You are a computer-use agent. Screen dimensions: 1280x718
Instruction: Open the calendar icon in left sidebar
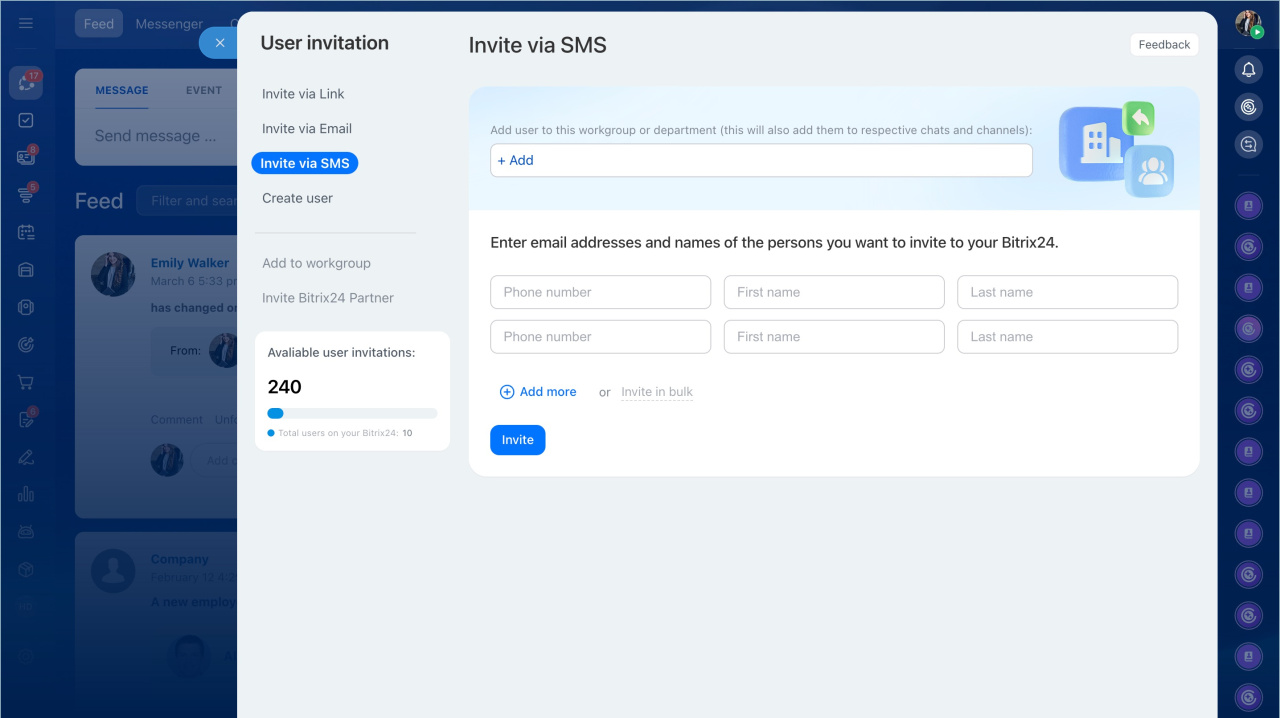coord(26,232)
